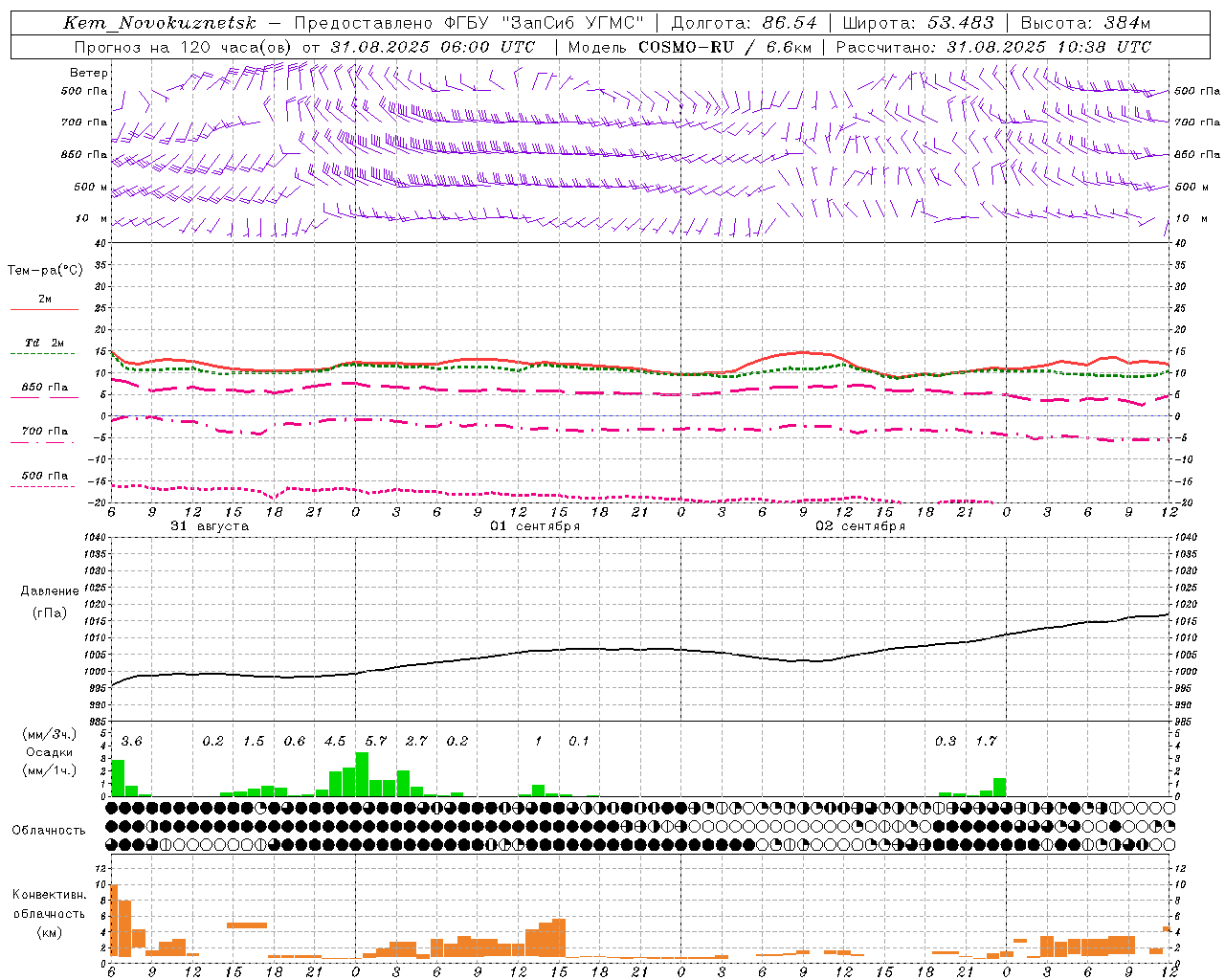Click the Тем-ра(°C) axis title
The width and height of the screenshot is (1225, 980).
45,271
